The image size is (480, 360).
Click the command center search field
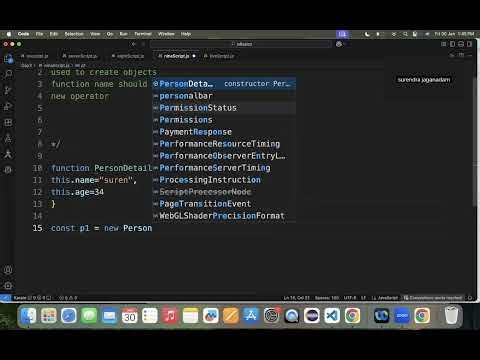(241, 44)
